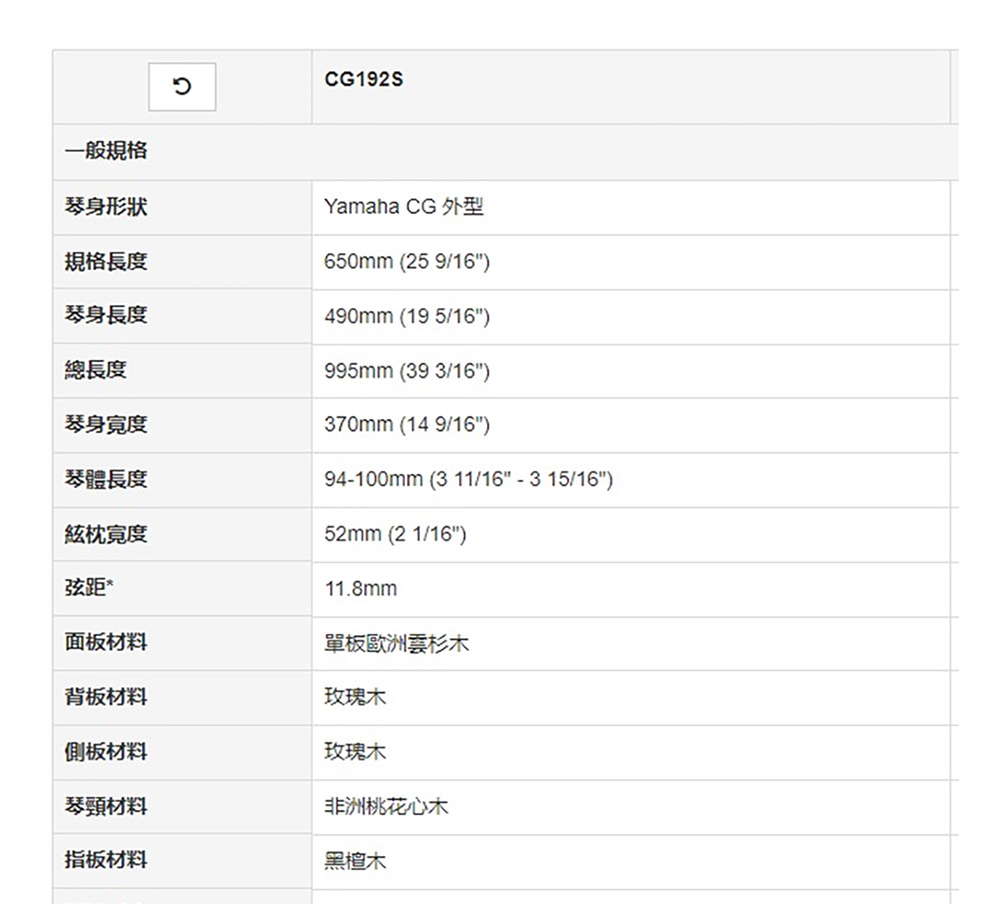Click the 總長度 row label
1000x904 pixels.
coord(96,371)
